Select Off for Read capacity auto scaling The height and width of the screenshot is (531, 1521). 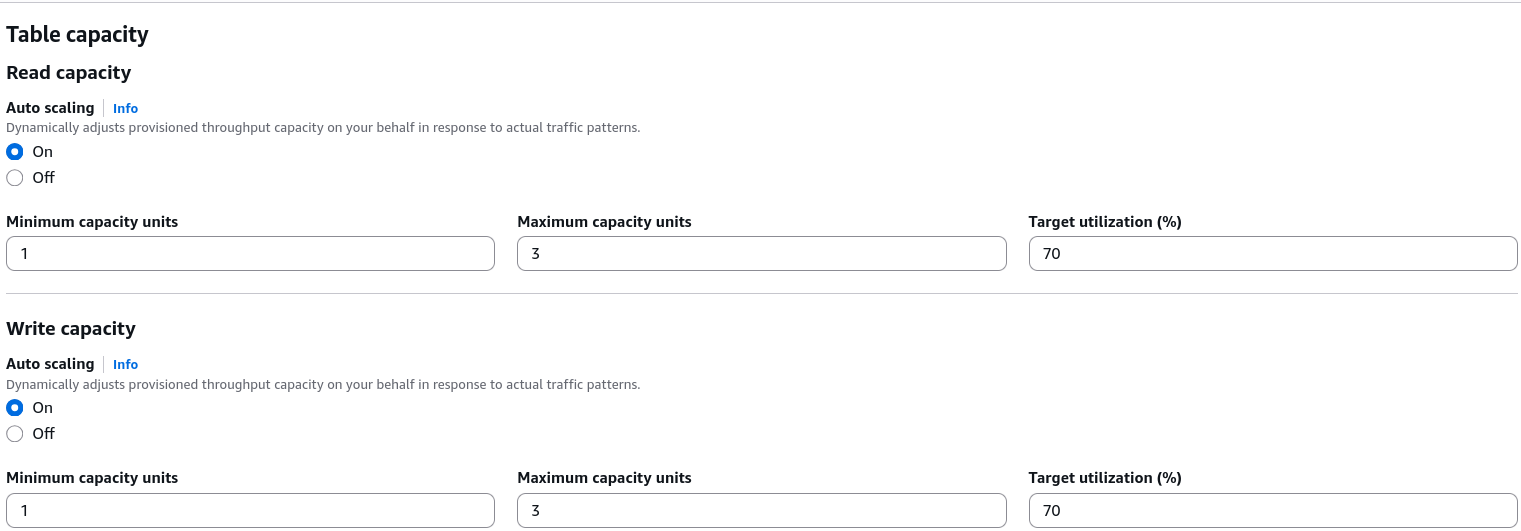click(15, 178)
